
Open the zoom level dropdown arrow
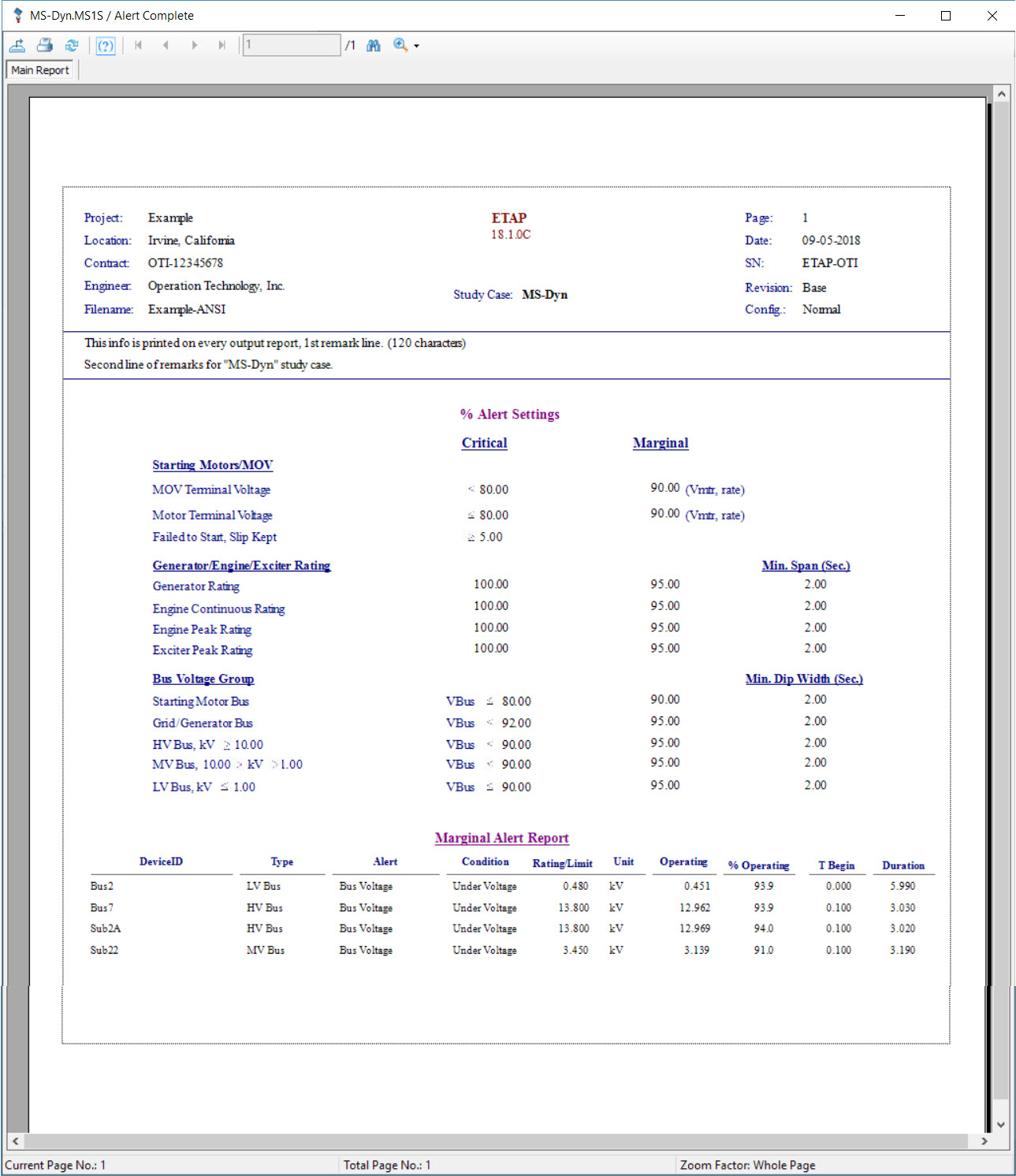click(415, 45)
